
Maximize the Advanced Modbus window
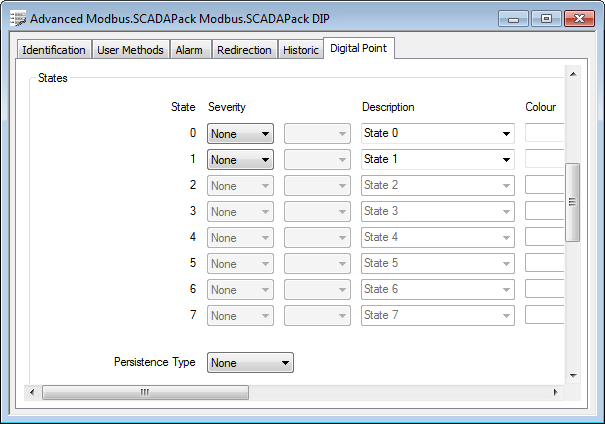547,18
